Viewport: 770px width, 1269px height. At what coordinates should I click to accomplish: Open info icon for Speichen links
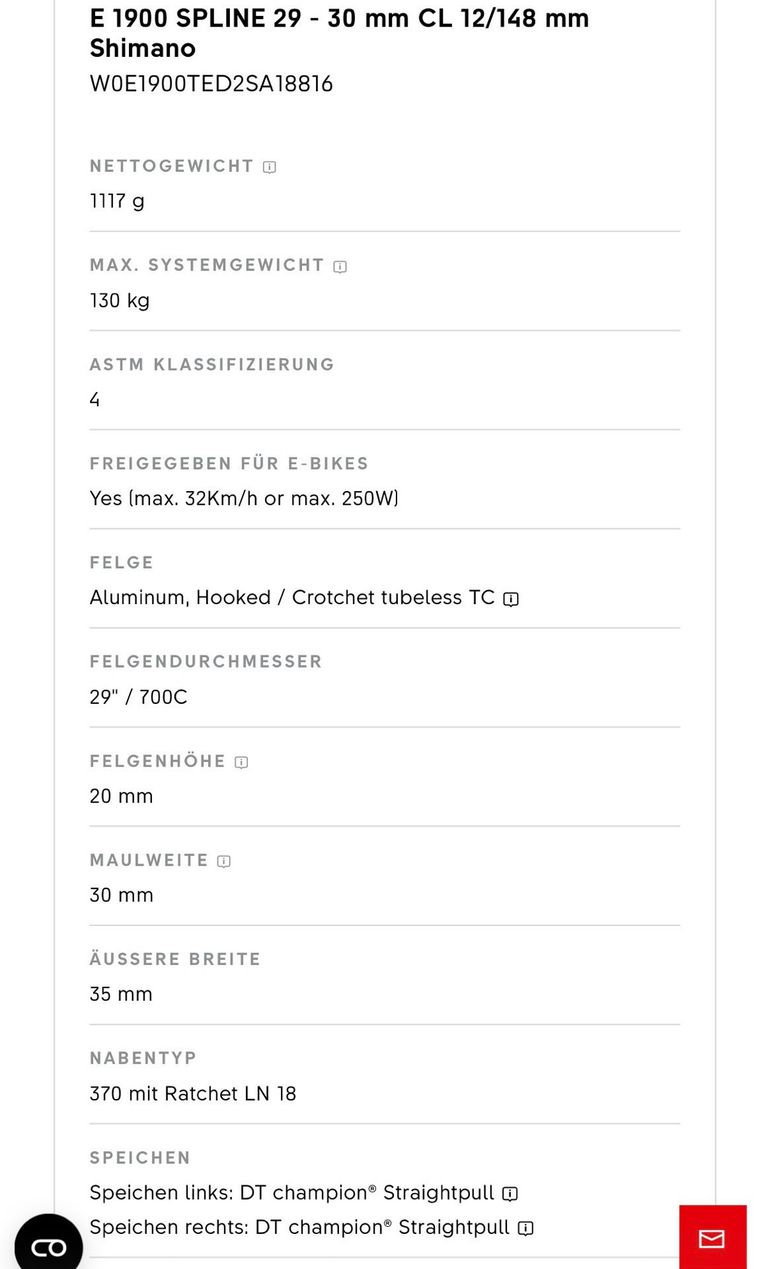point(510,1193)
